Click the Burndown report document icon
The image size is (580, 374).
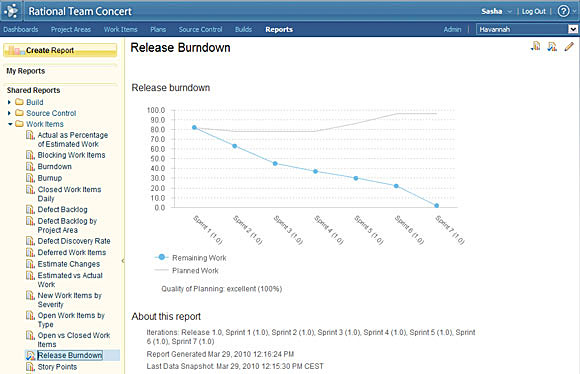click(x=30, y=166)
